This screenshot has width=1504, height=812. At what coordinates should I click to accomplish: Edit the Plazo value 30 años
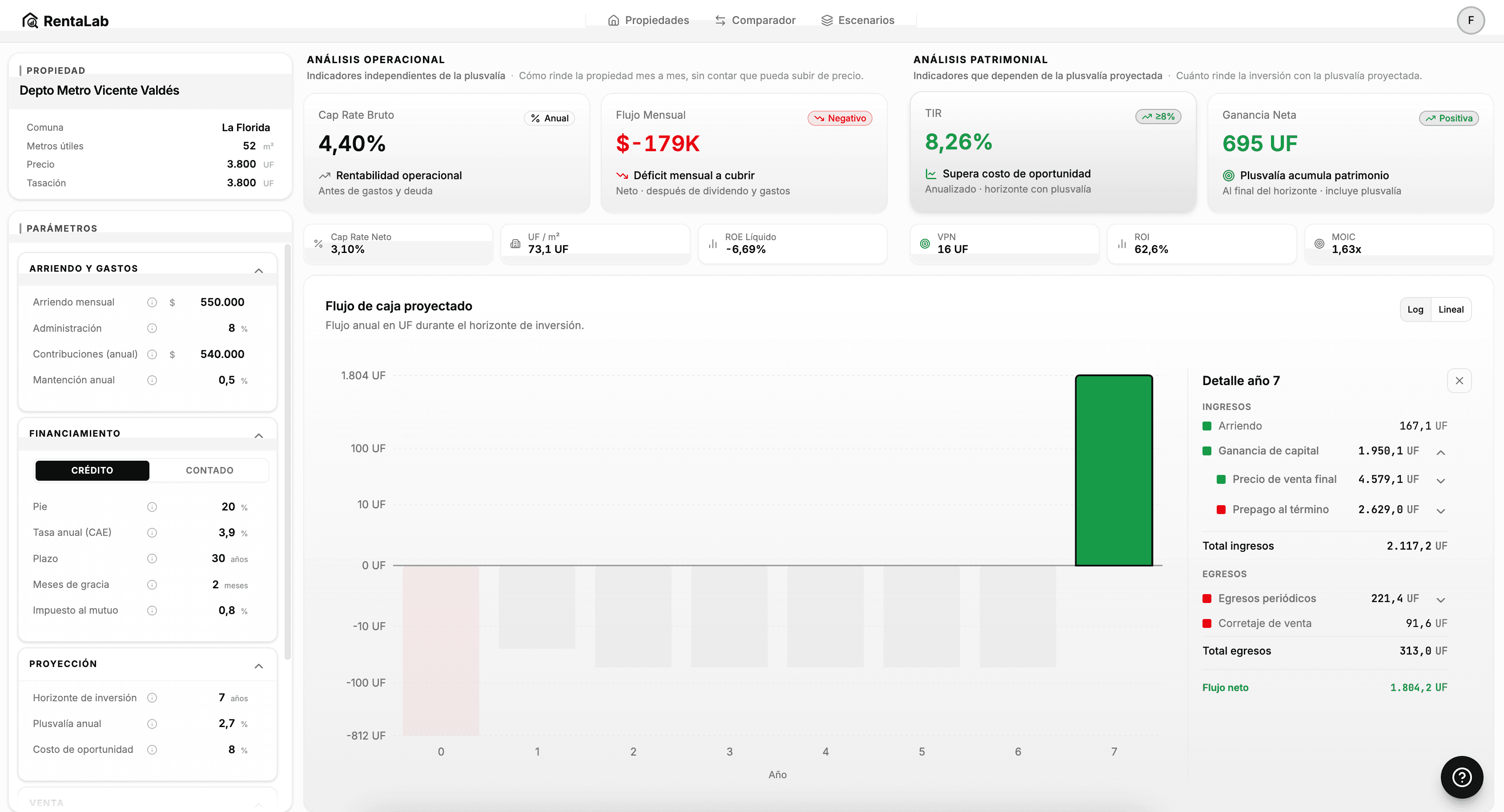(218, 559)
